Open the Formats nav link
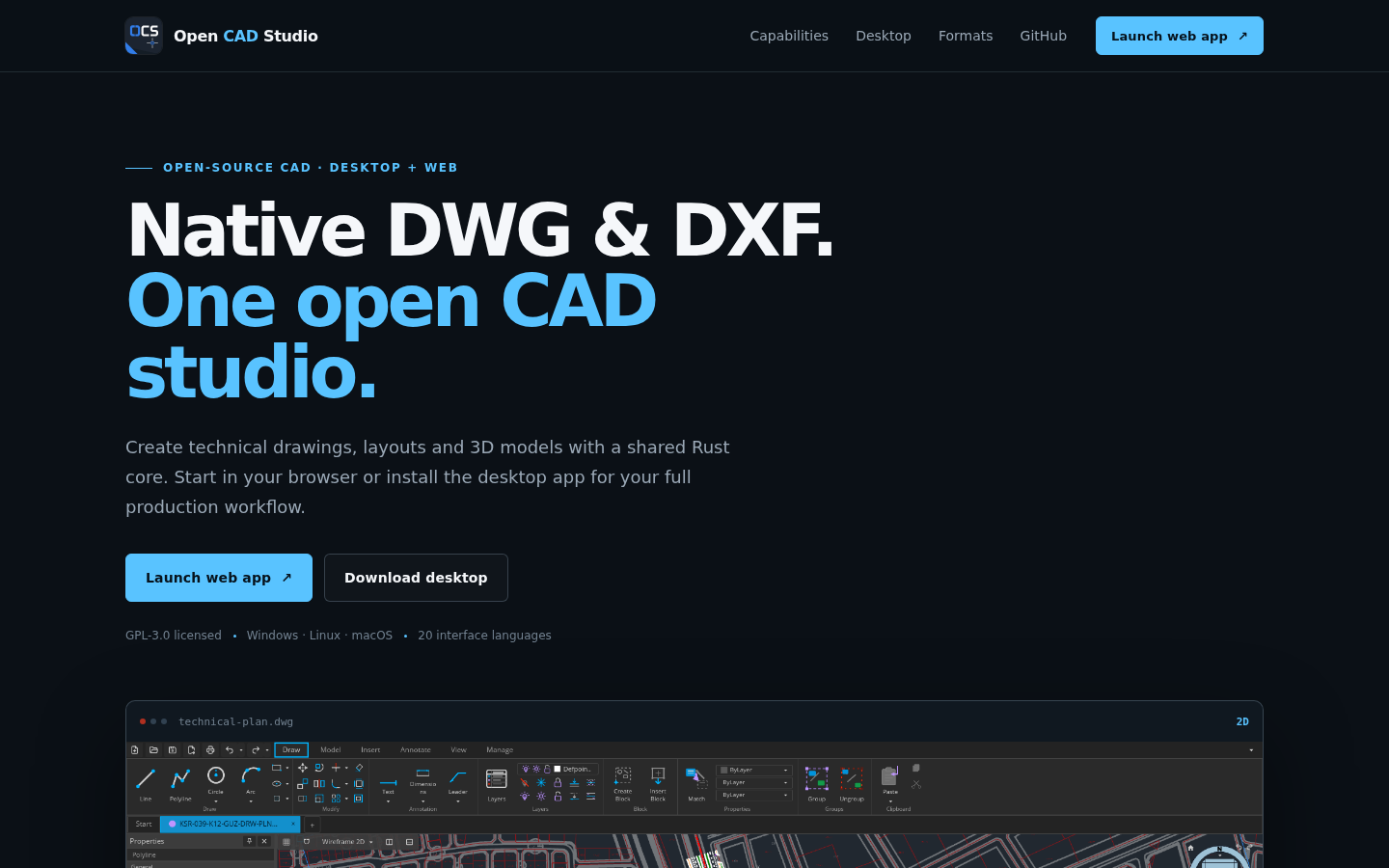 [966, 36]
